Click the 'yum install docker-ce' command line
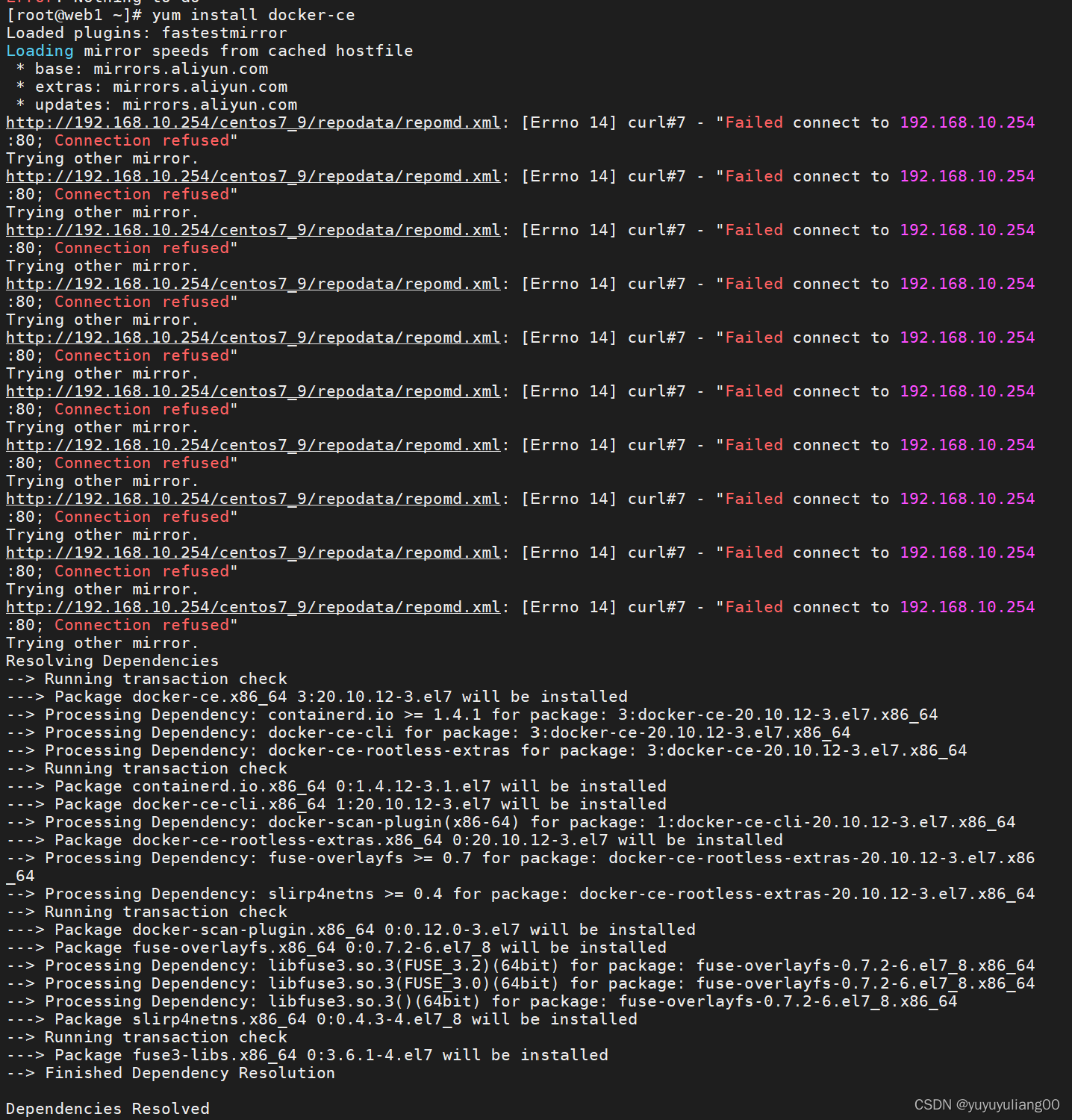 (x=181, y=15)
